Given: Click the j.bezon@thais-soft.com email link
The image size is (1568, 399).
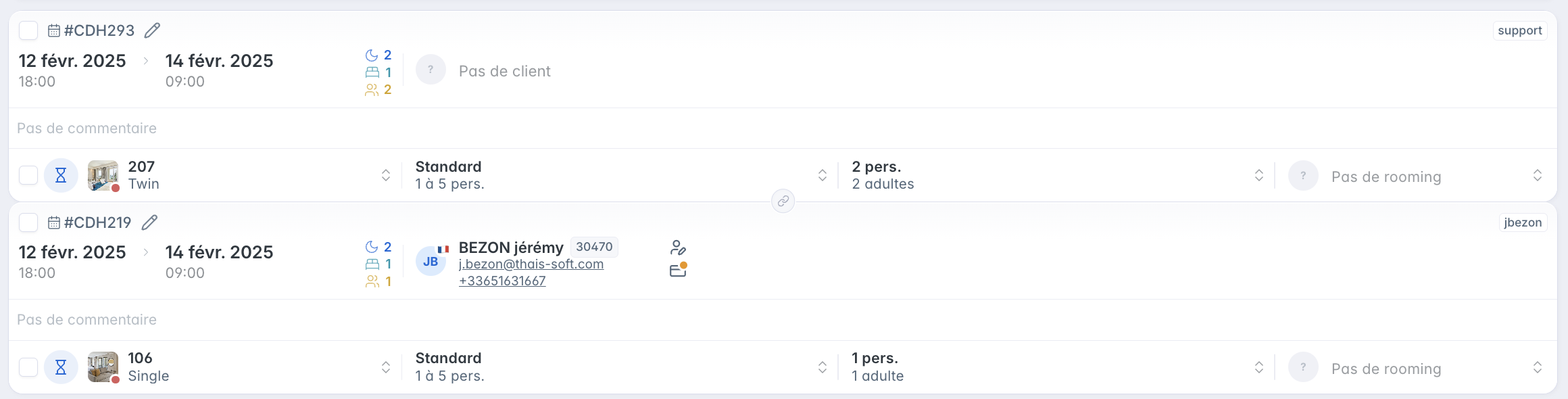Looking at the screenshot, I should tap(531, 264).
